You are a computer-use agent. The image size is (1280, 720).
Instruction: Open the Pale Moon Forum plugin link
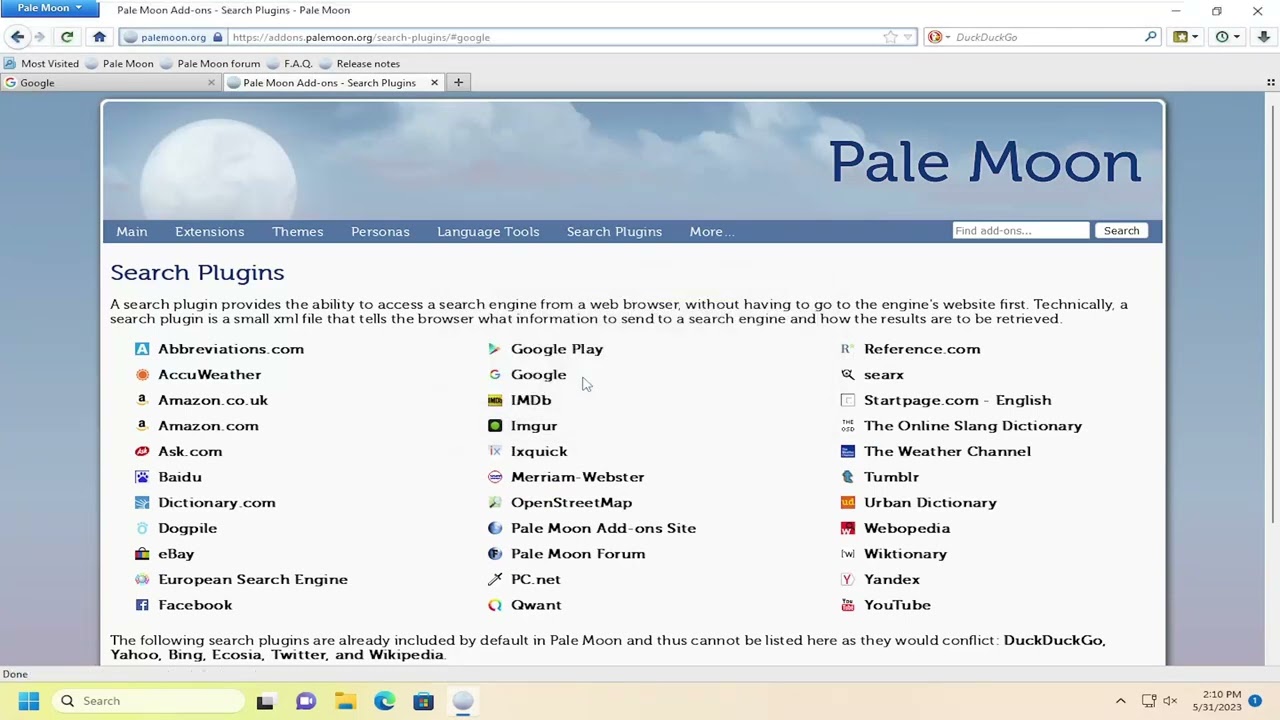pos(577,554)
